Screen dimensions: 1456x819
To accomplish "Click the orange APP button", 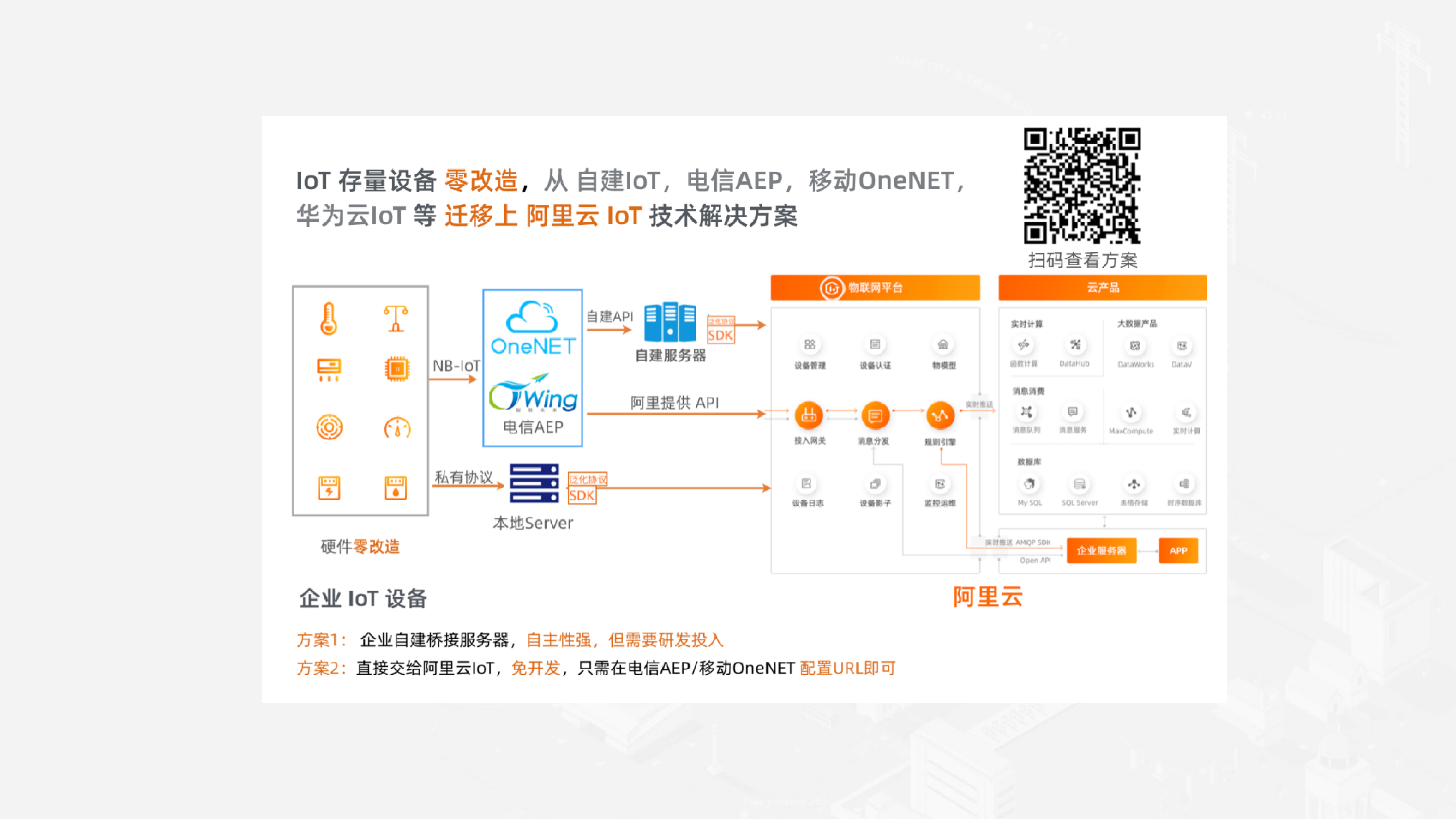I will click(x=1178, y=551).
